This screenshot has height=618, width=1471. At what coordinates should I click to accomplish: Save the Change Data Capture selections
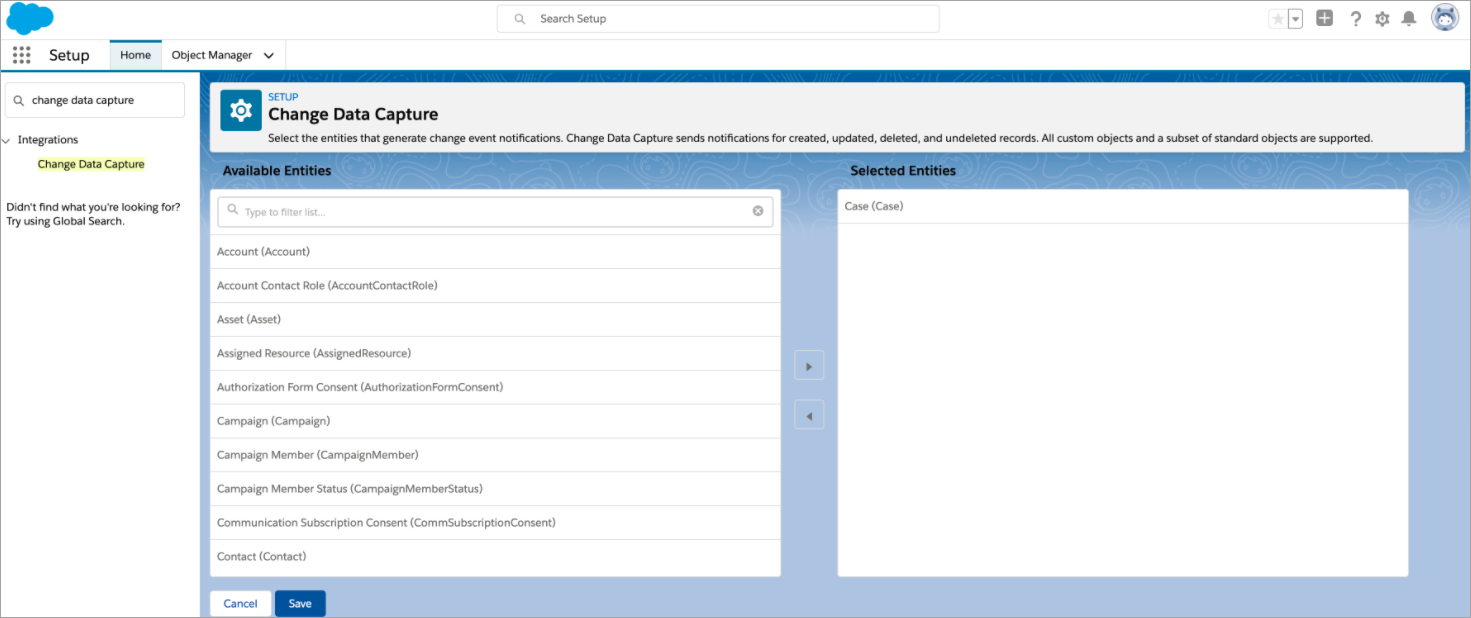click(299, 603)
